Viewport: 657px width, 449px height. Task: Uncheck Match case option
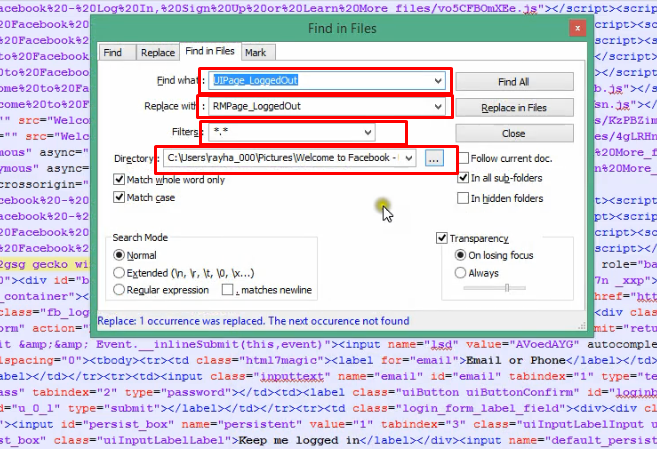click(x=119, y=197)
